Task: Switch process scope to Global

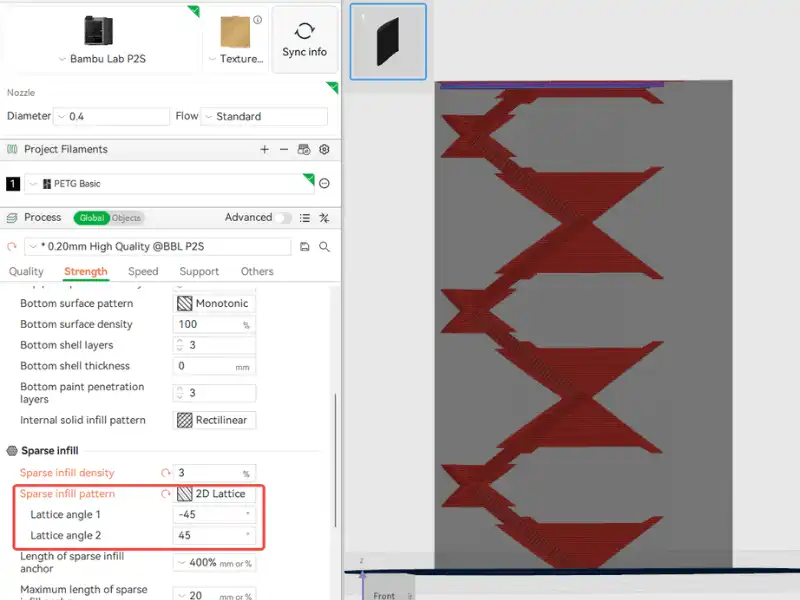Action: (91, 218)
